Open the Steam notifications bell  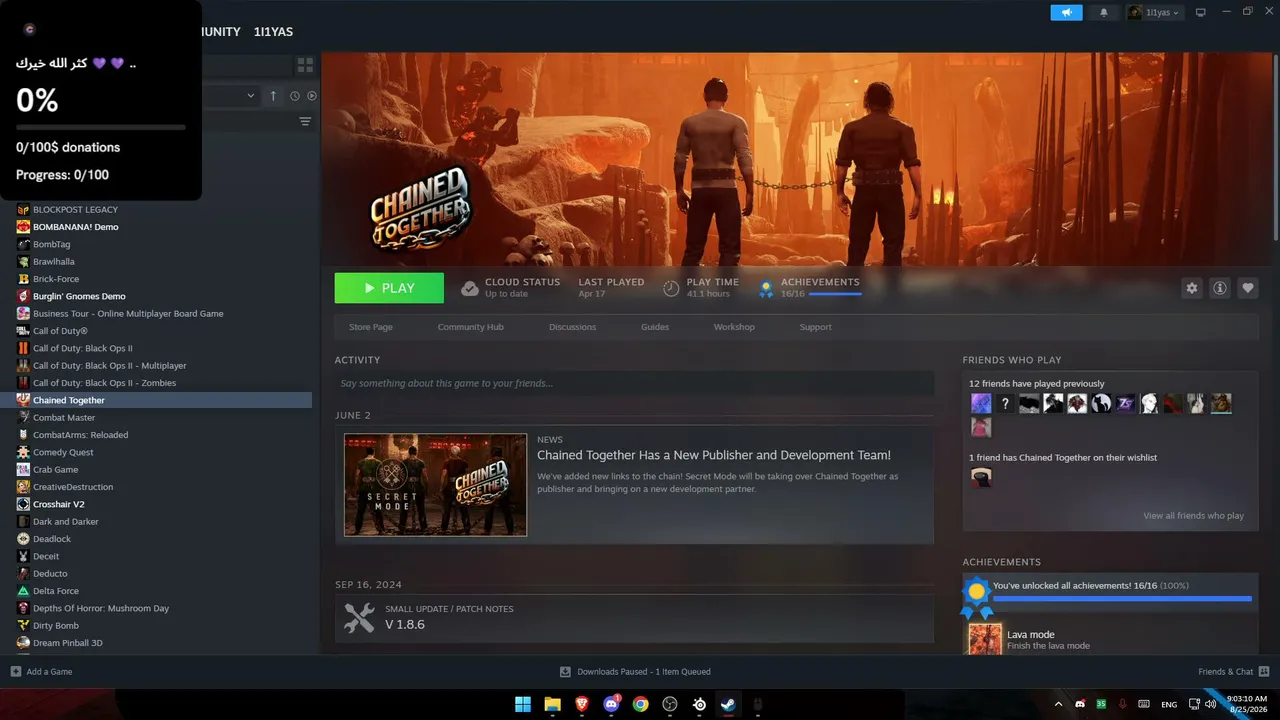(x=1104, y=13)
